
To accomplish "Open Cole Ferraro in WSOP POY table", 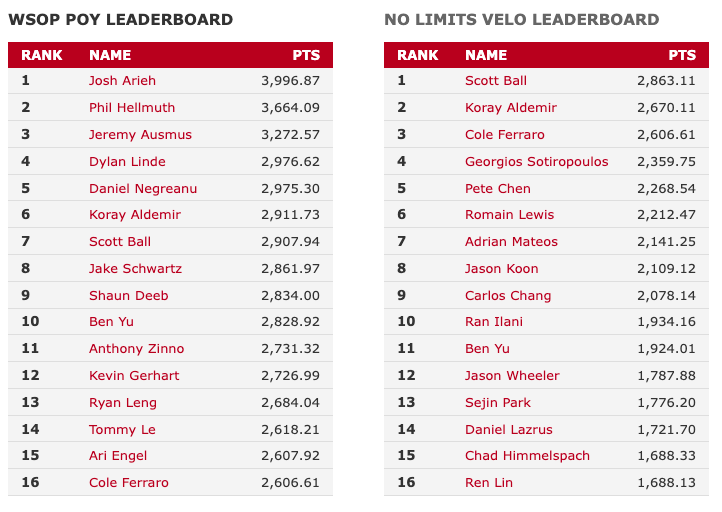I will point(128,483).
